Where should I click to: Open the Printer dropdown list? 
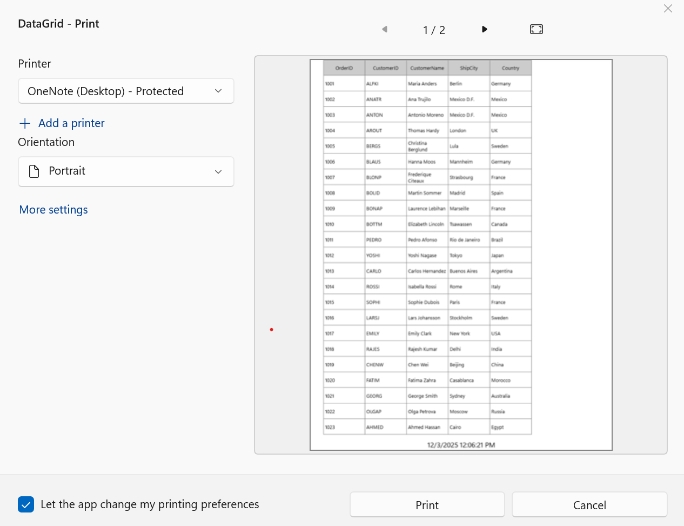[126, 91]
